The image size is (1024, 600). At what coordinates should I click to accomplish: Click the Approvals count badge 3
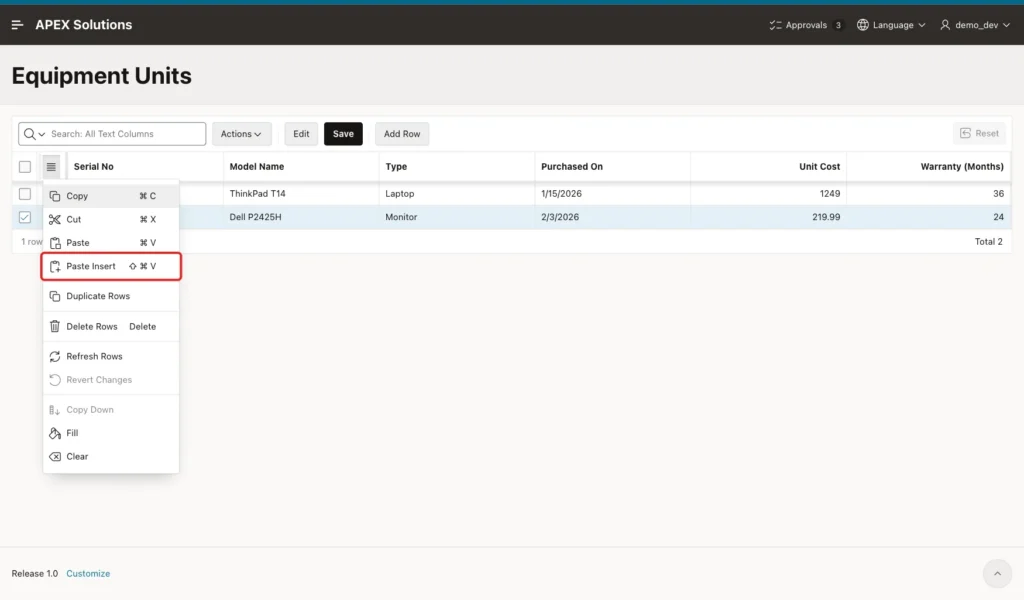839,25
